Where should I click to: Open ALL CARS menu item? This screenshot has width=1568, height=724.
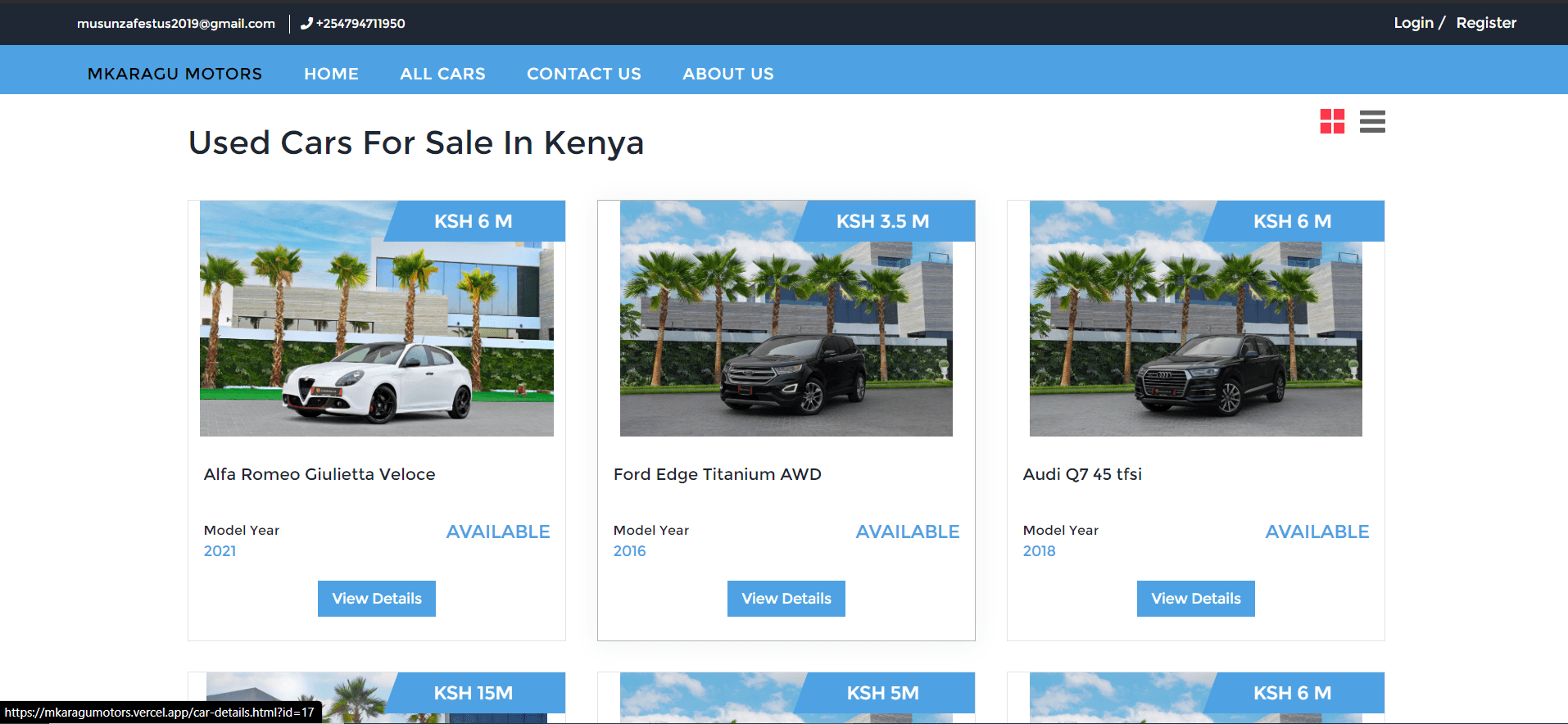pos(442,74)
